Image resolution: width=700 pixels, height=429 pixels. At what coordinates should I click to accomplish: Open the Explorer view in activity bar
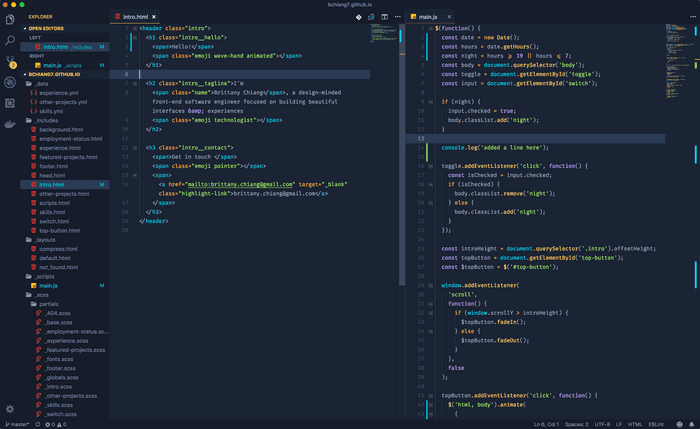(10, 19)
